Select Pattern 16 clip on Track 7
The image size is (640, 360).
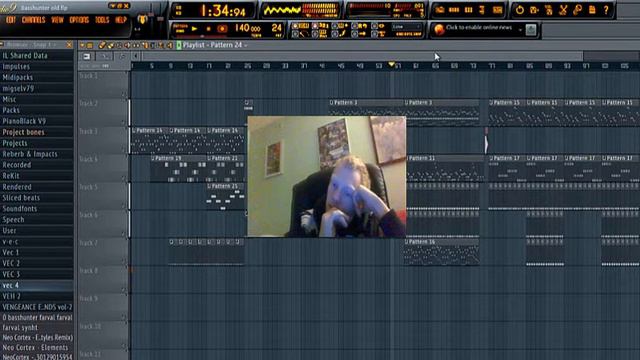(442, 252)
